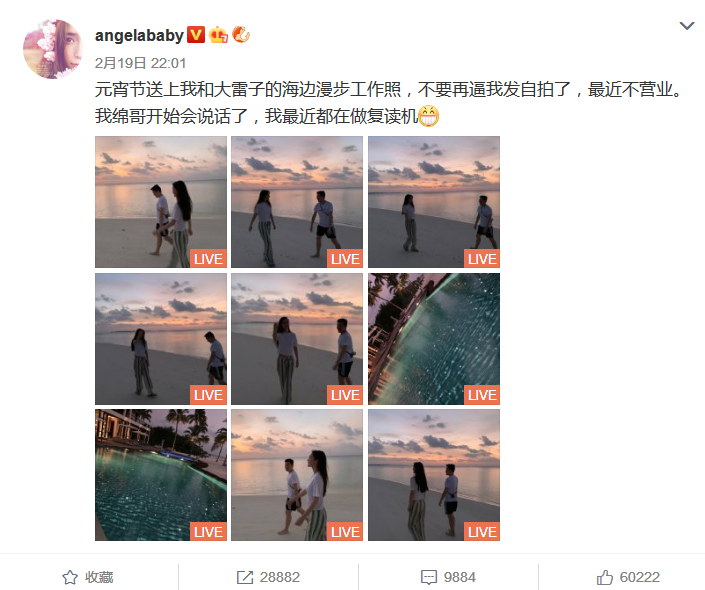Open the first beach walk live photo
Screen dimensions: 705x590
coord(161,202)
